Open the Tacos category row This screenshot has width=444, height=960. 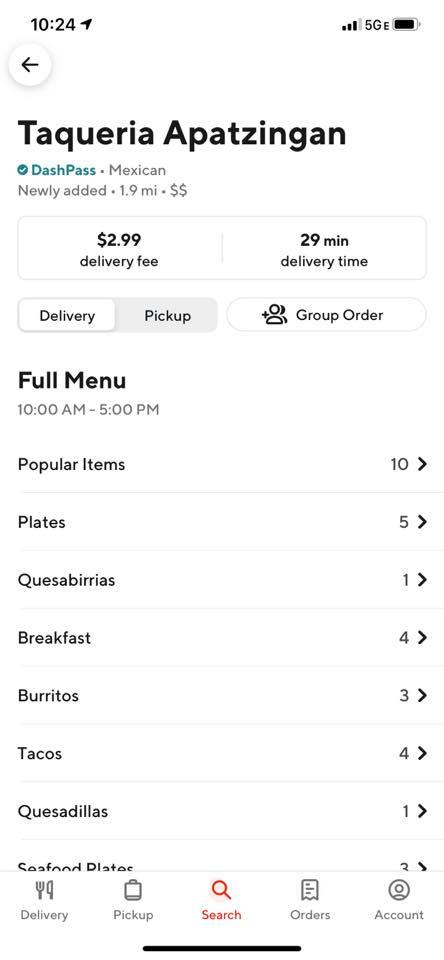coord(222,753)
